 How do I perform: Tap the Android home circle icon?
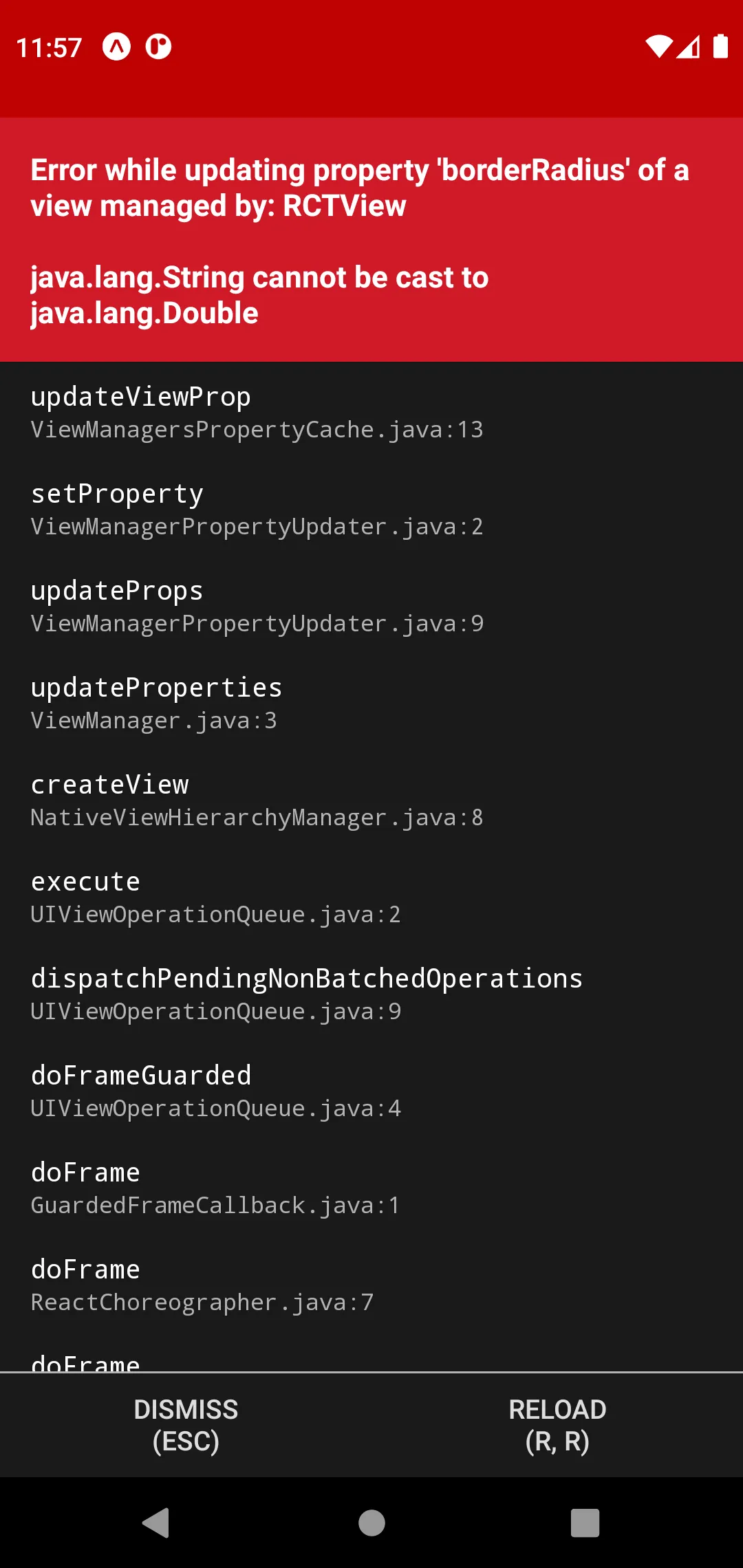[x=371, y=1523]
